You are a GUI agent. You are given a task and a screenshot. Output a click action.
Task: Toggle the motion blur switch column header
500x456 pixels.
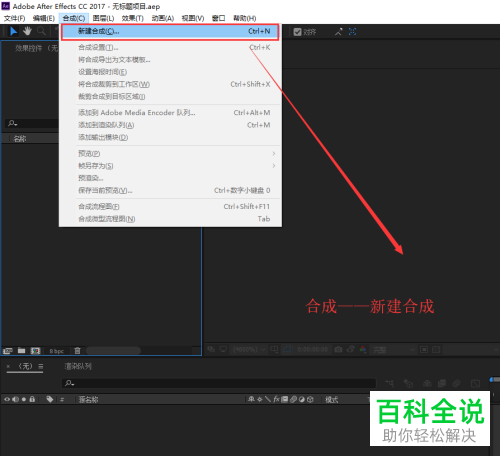point(293,399)
